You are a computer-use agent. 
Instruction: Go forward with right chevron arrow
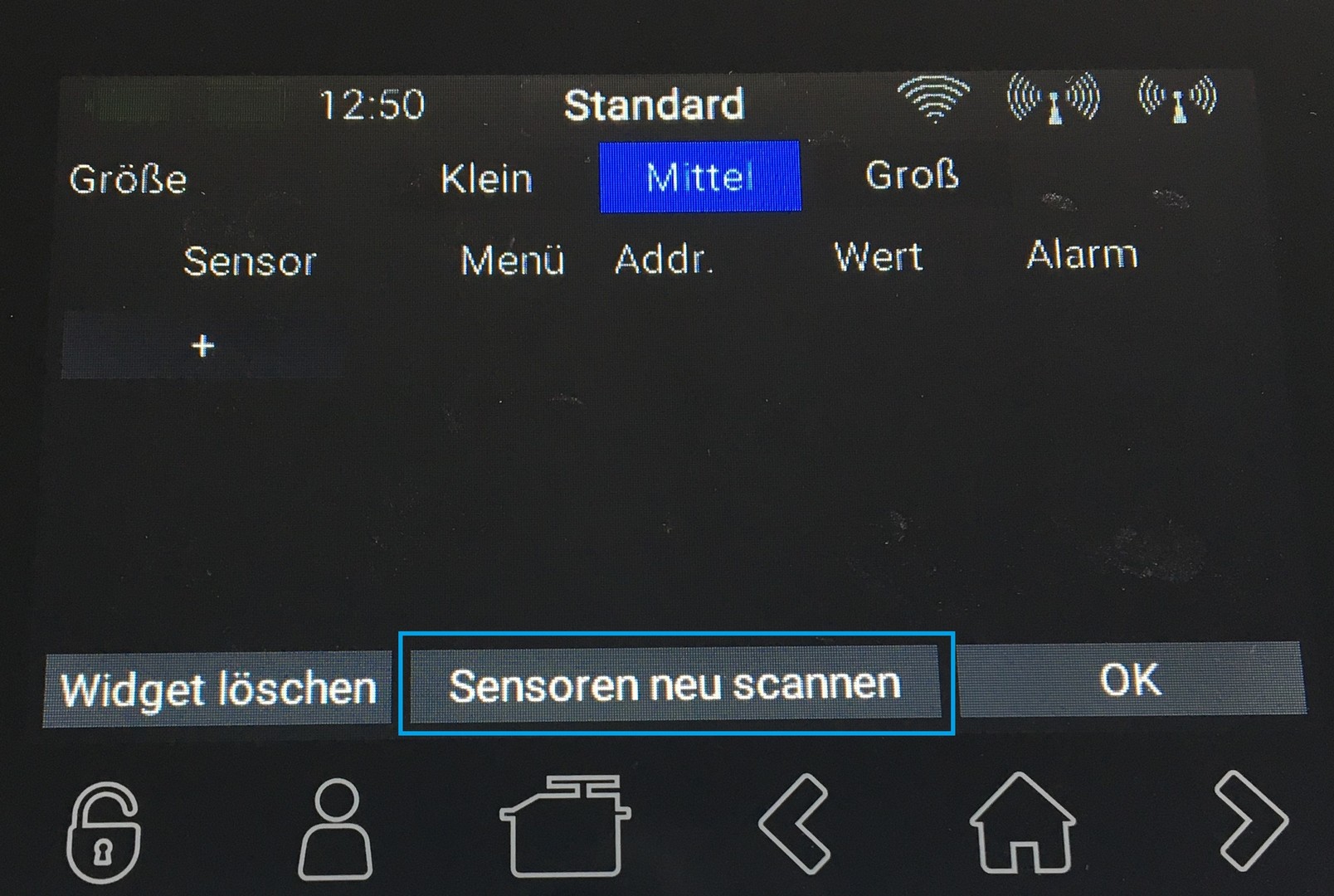(1251, 821)
